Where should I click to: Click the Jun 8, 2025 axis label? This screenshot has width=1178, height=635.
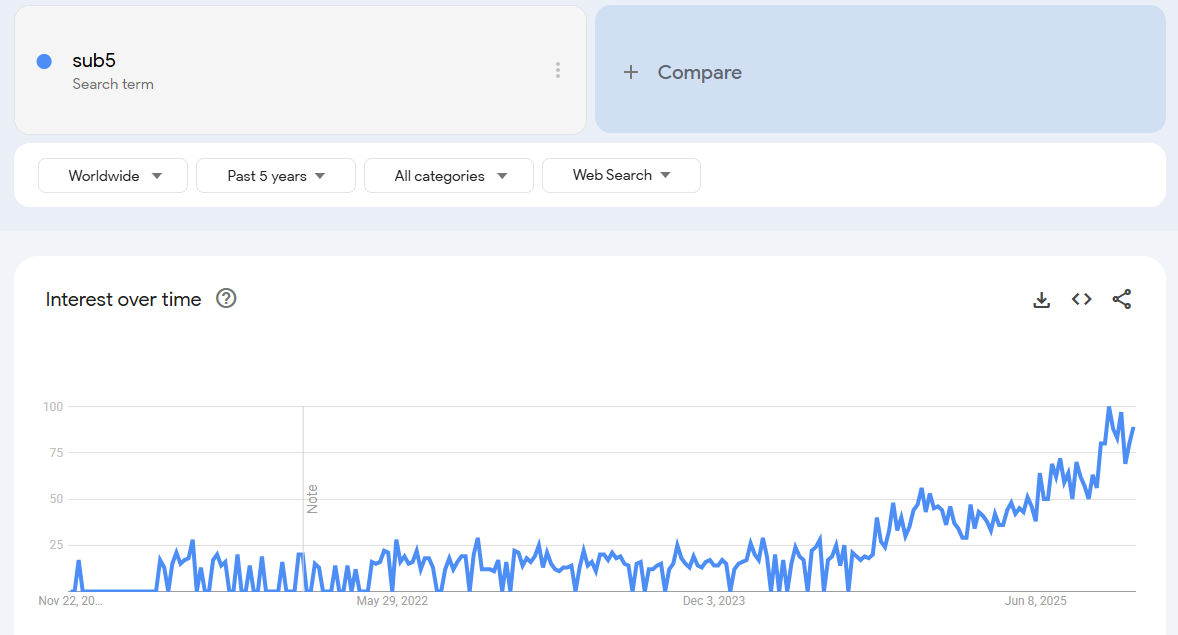pos(1036,601)
